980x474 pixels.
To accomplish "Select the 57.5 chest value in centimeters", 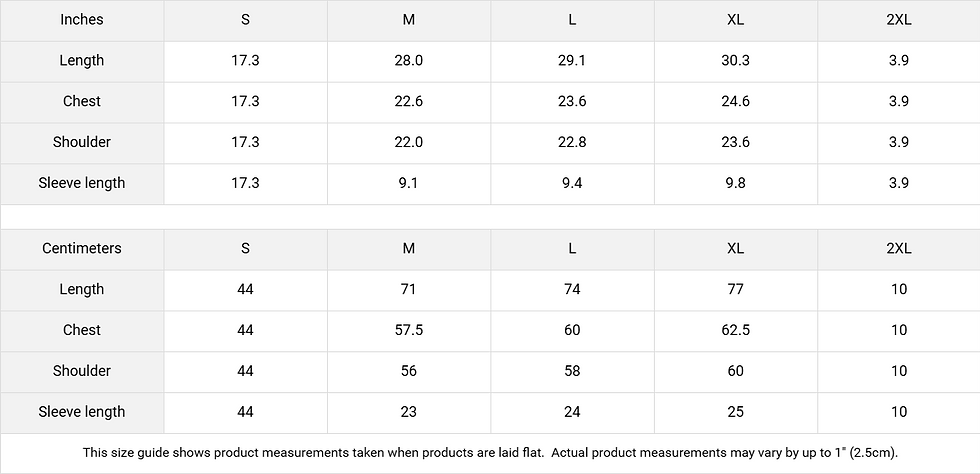I will (408, 330).
